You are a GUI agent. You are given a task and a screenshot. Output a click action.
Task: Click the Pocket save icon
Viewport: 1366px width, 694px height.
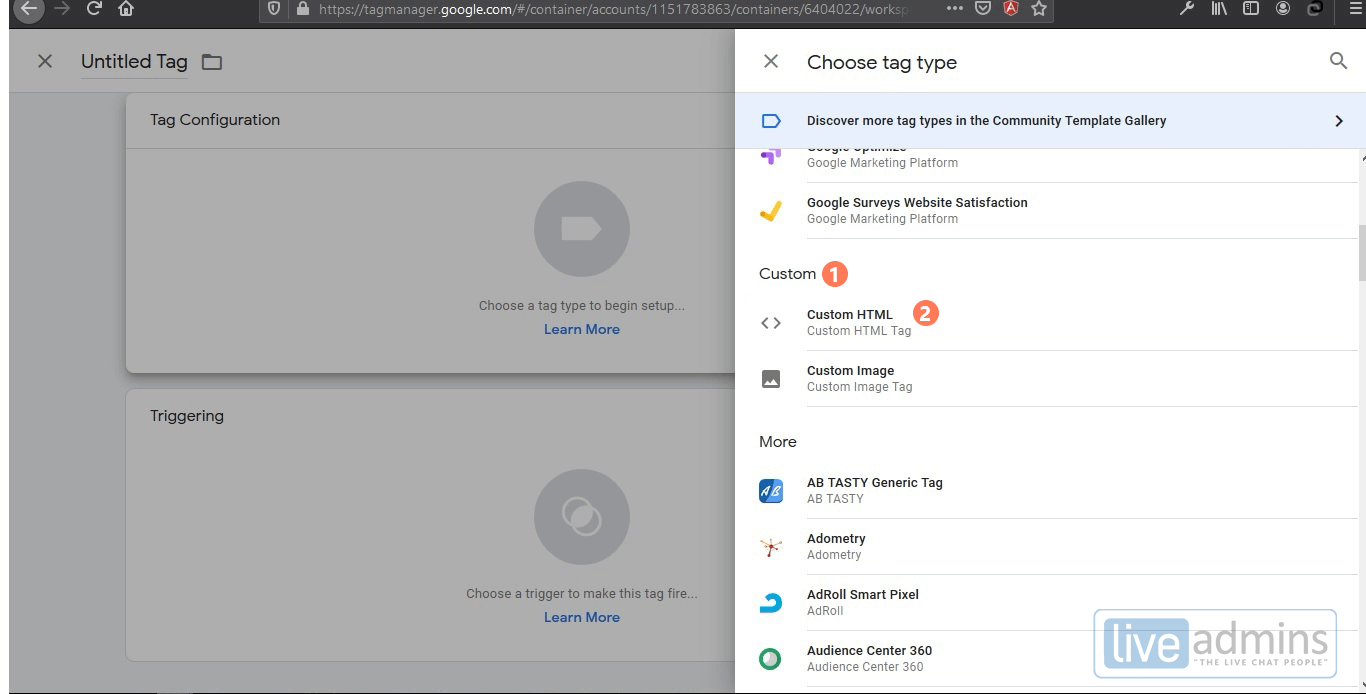click(x=983, y=9)
